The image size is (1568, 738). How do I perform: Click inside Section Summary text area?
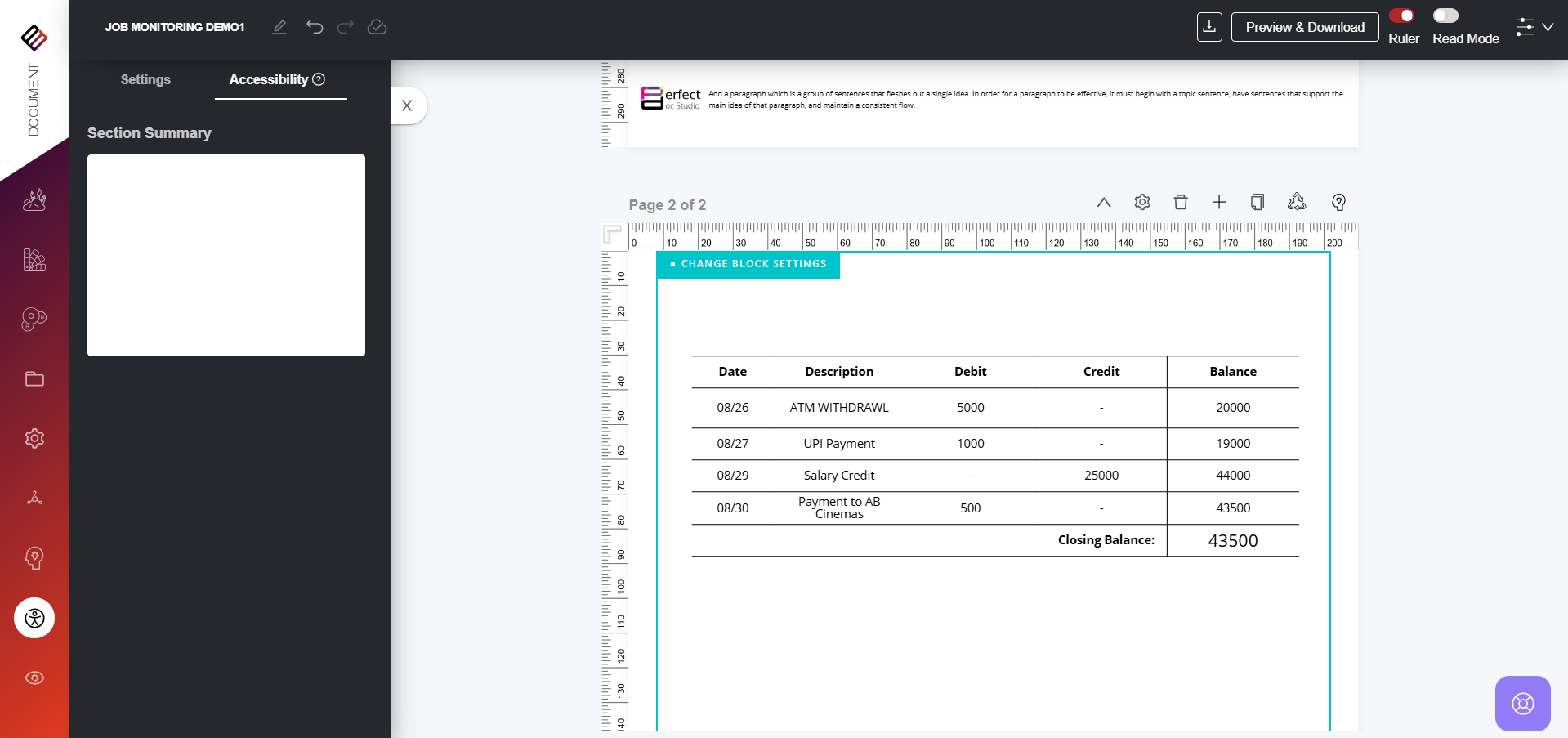226,255
